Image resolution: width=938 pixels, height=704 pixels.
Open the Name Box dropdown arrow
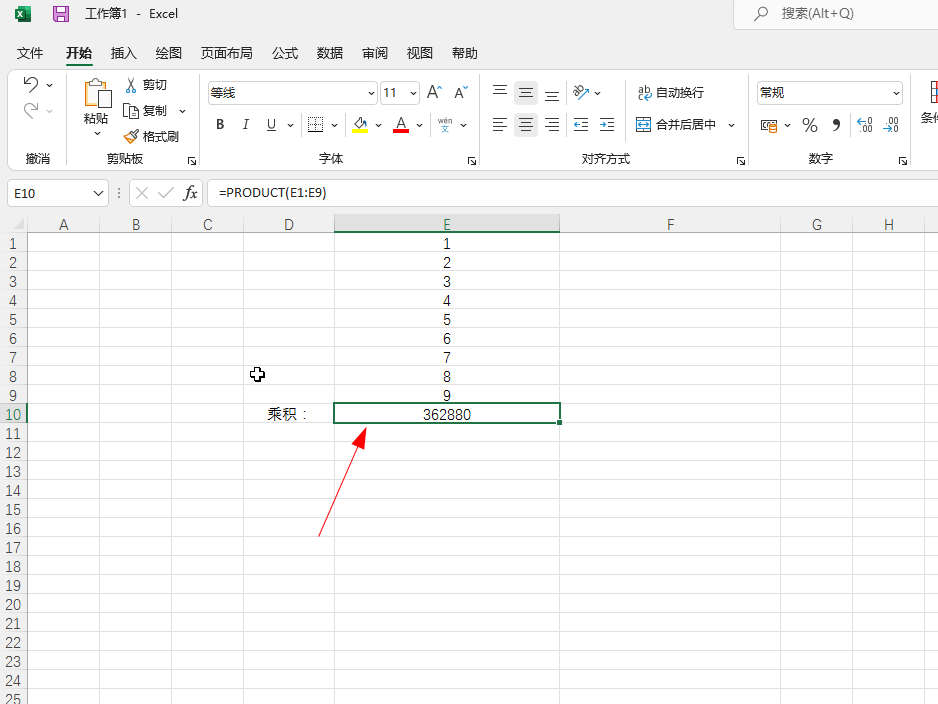click(98, 193)
